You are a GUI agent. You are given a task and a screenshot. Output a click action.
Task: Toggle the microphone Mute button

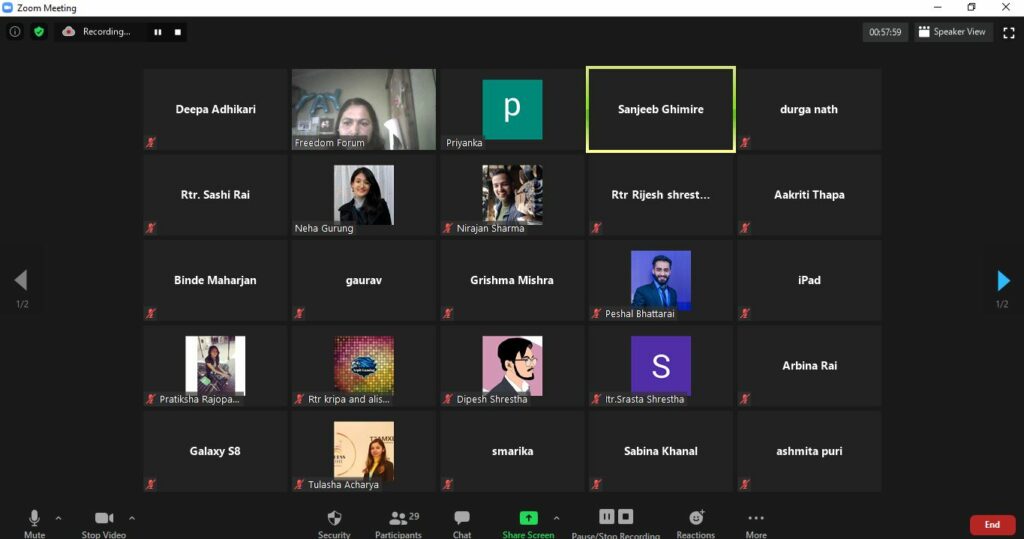(x=34, y=518)
